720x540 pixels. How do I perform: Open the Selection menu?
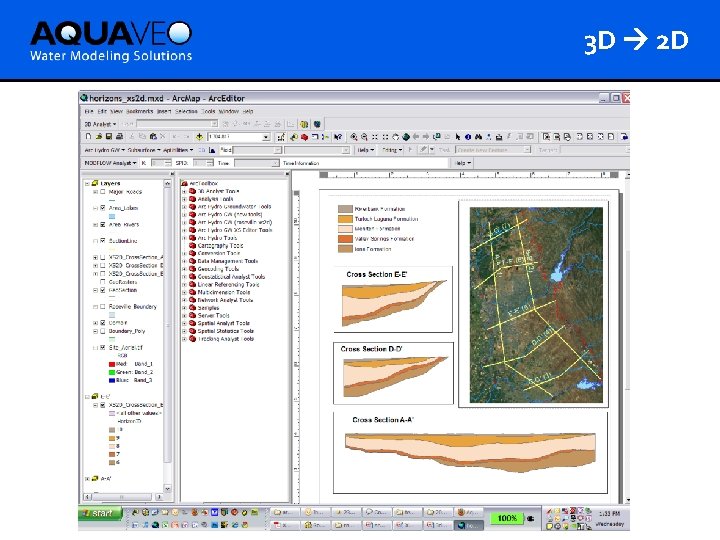(x=186, y=111)
